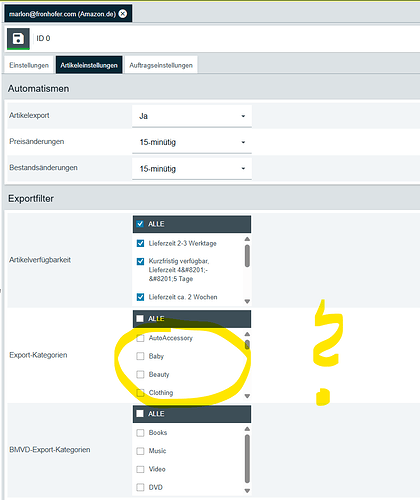Image resolution: width=420 pixels, height=500 pixels.
Task: Toggle the Kurzfristig verfügbar checkbox
Action: click(140, 261)
